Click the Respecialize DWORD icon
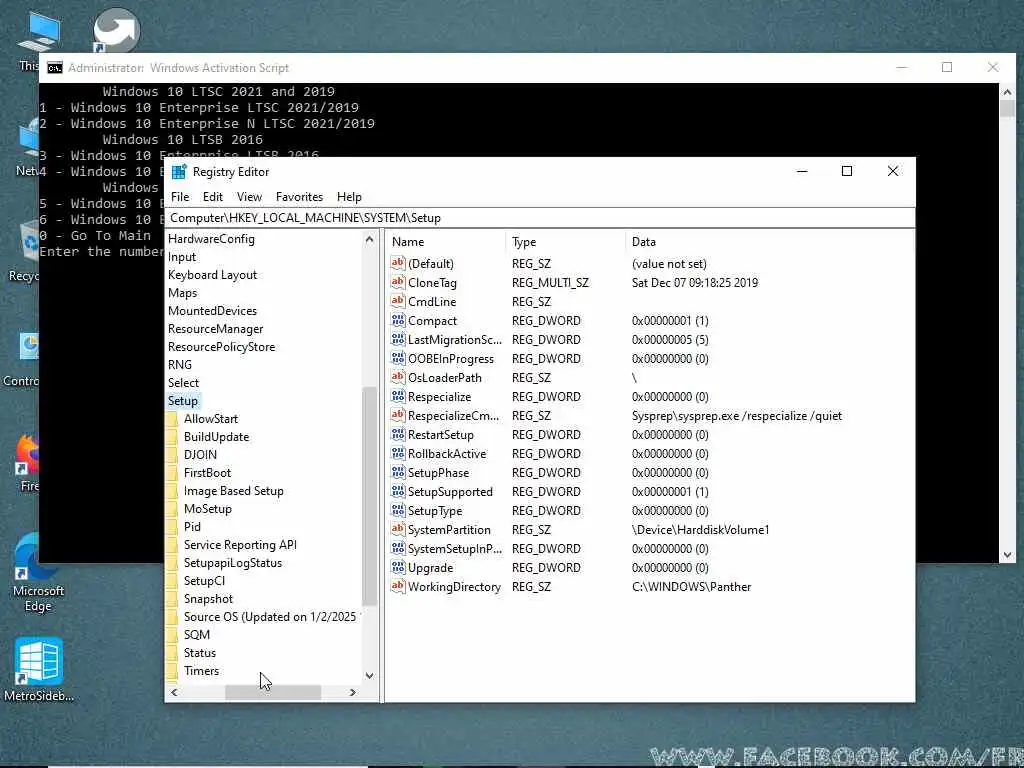The image size is (1024, 768). tap(398, 396)
